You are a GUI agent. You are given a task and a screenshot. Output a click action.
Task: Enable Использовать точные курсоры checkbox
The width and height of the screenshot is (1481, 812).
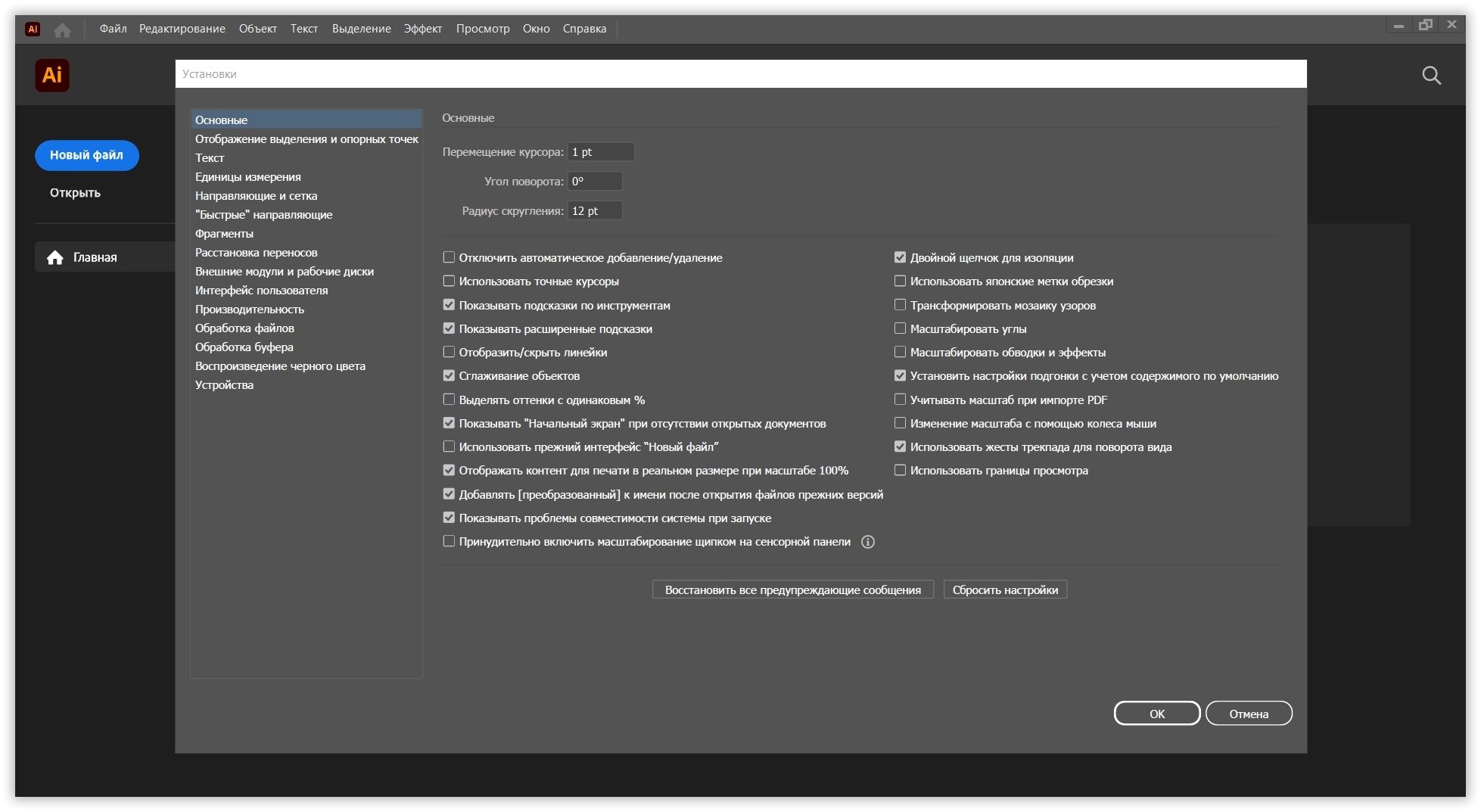(x=449, y=282)
